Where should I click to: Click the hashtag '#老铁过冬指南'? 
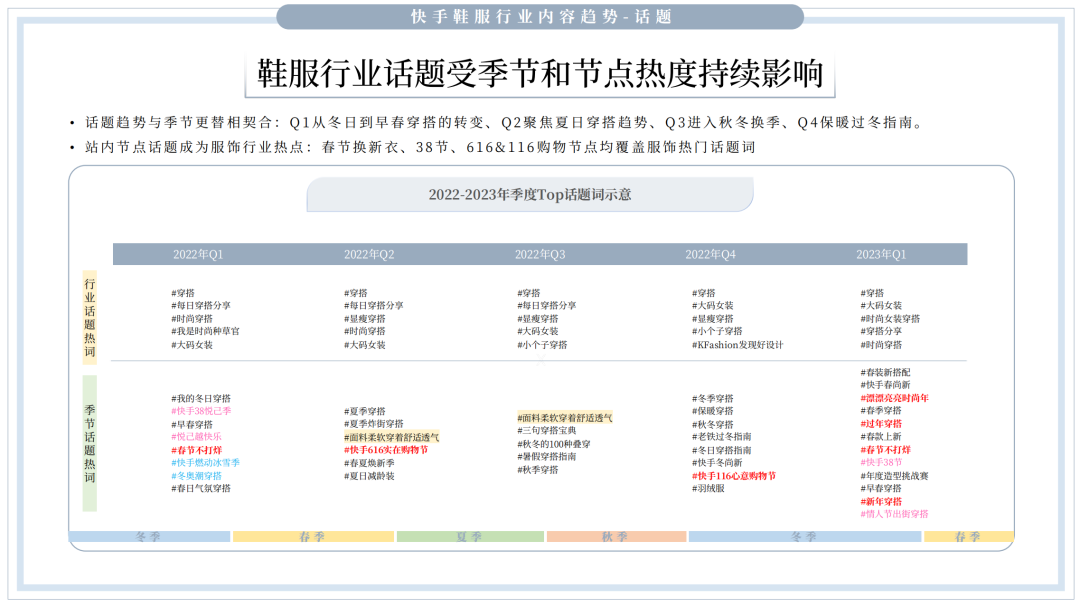tap(722, 437)
